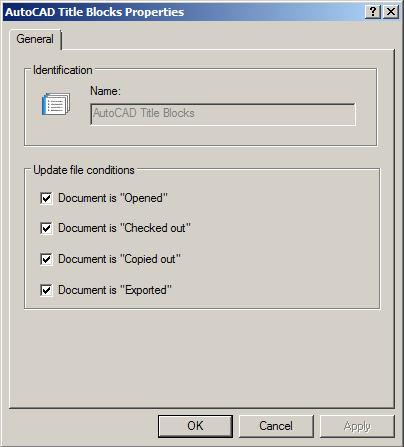Disable the Document is "Copied out" checkbox
This screenshot has width=404, height=447.
point(46,259)
